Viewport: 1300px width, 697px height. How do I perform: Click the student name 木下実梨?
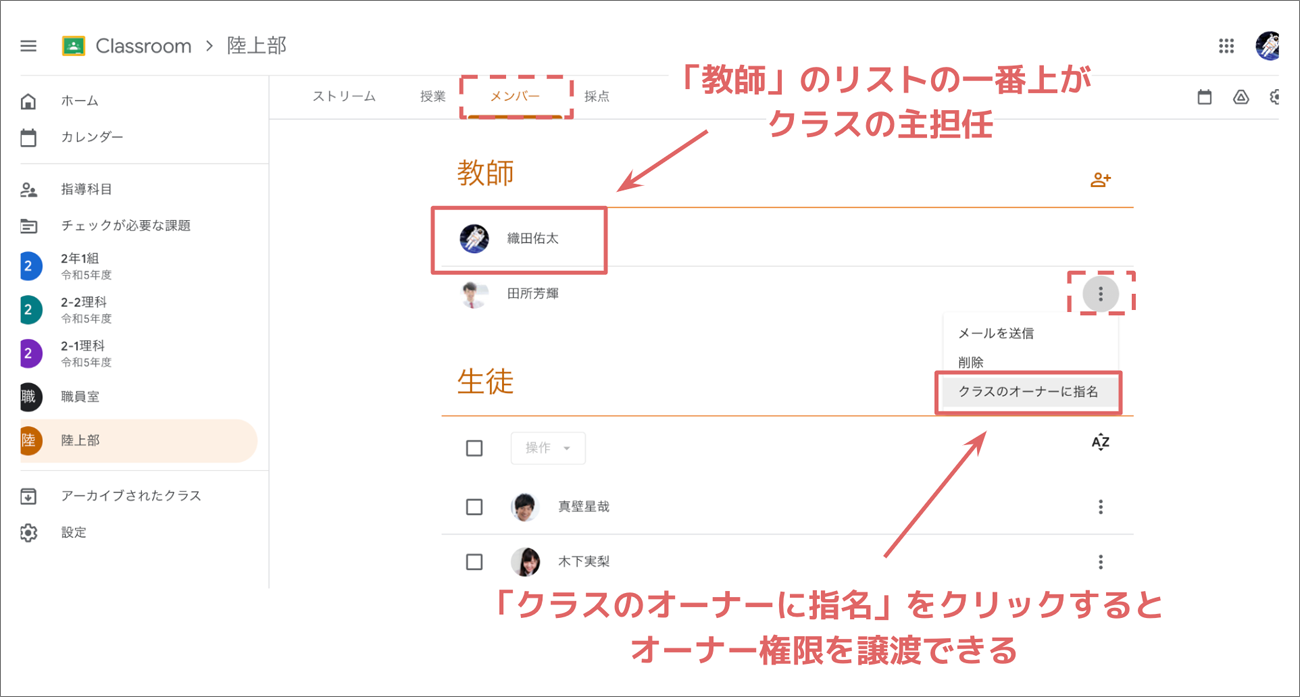point(584,562)
